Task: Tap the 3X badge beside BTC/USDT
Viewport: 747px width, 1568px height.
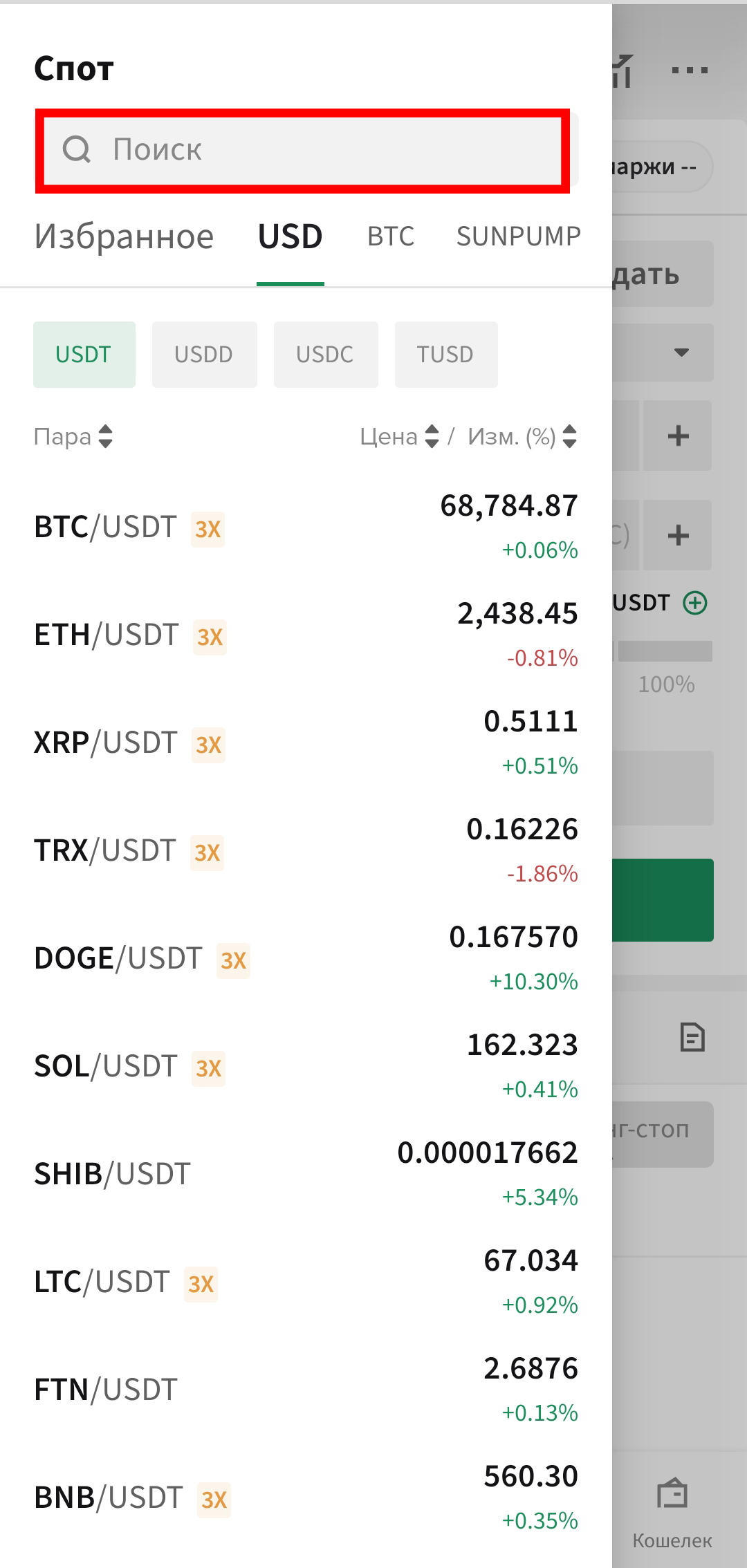Action: click(207, 529)
